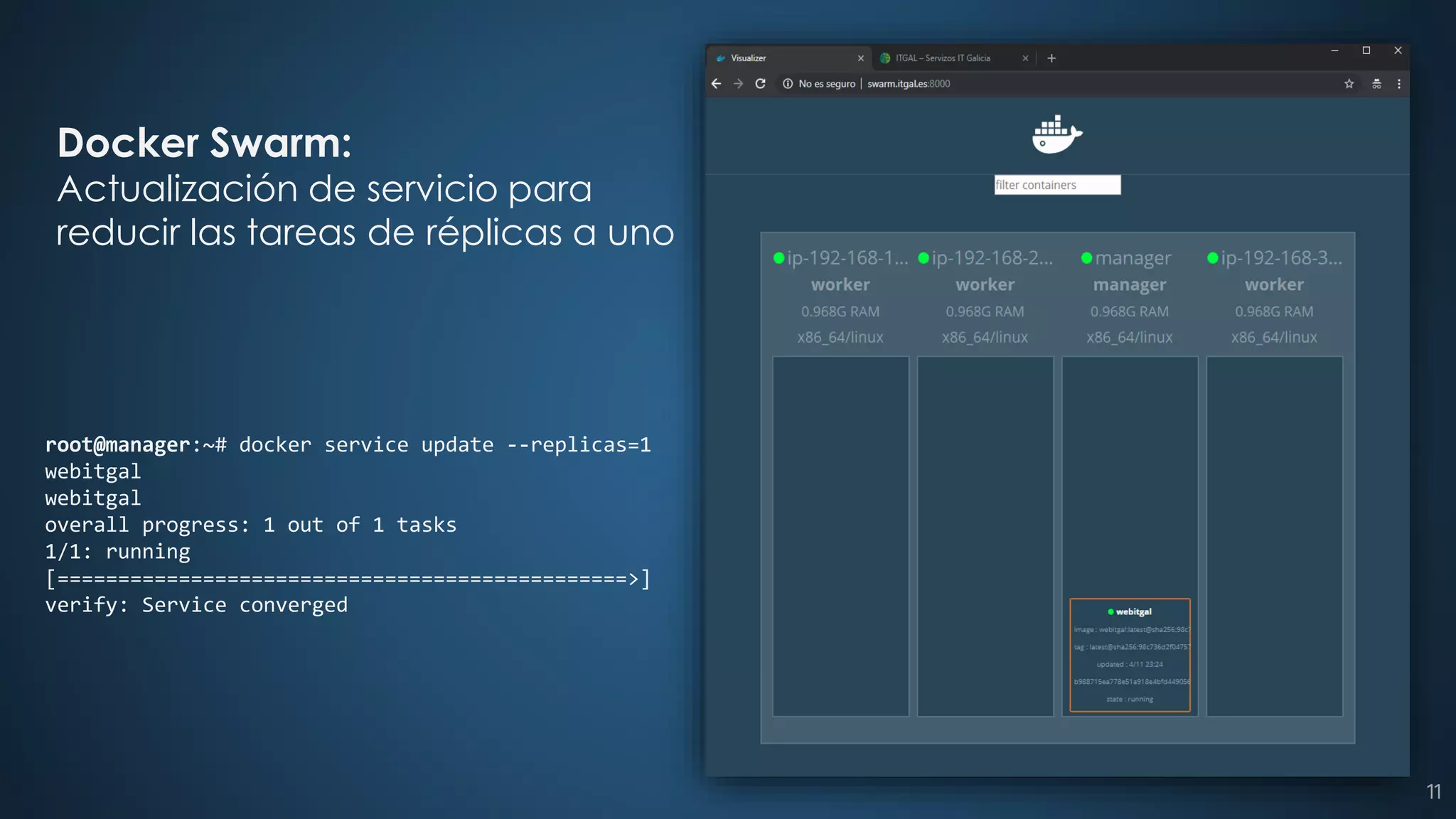Click the ip-192-168-1... node name
The height and width of the screenshot is (819, 1456).
point(847,258)
